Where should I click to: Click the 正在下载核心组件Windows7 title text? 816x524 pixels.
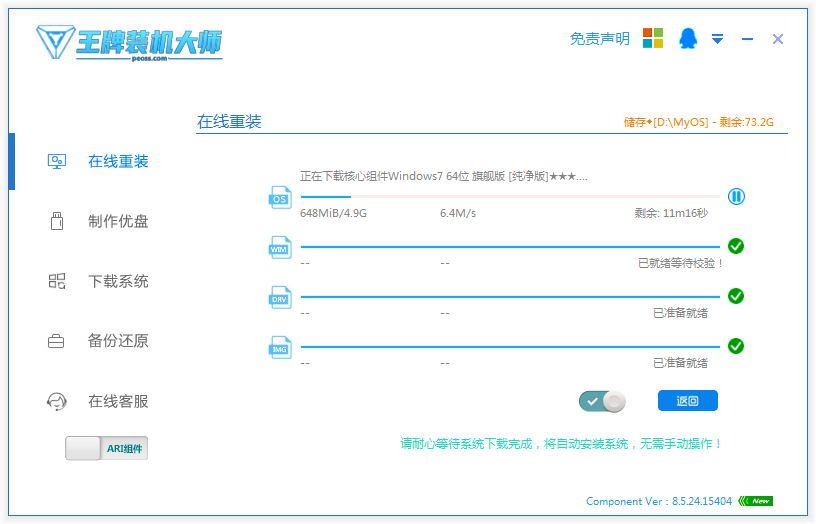click(x=443, y=176)
